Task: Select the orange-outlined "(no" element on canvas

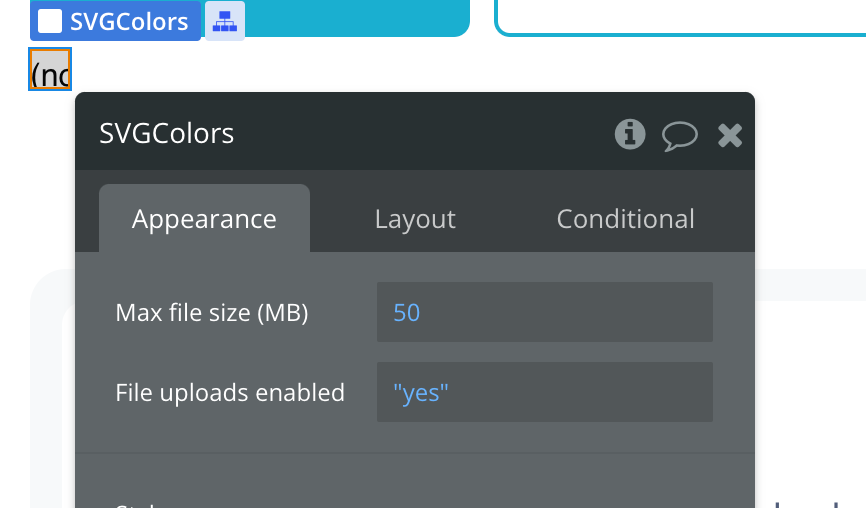Action: (x=50, y=74)
